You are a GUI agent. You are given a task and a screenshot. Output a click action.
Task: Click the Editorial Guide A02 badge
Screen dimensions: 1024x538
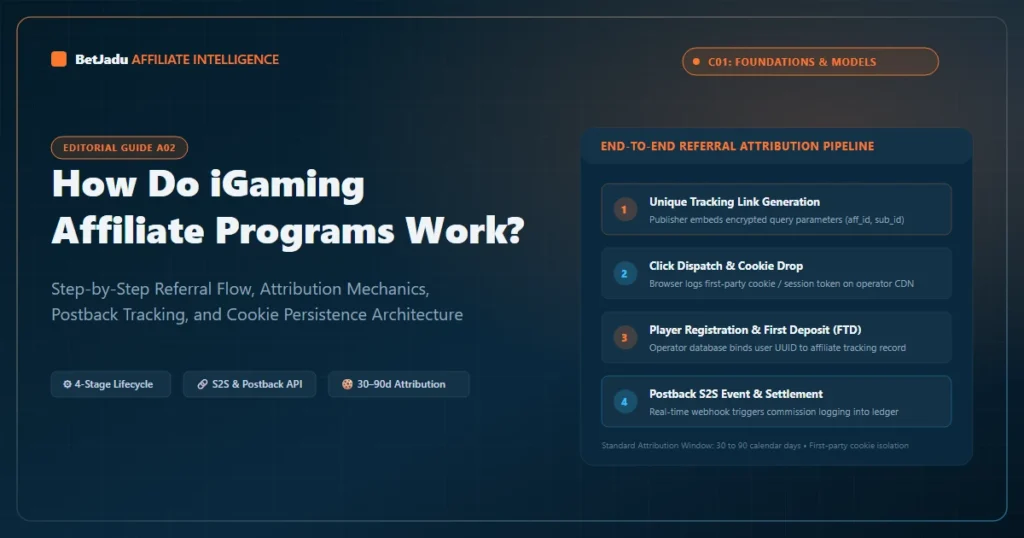(120, 148)
